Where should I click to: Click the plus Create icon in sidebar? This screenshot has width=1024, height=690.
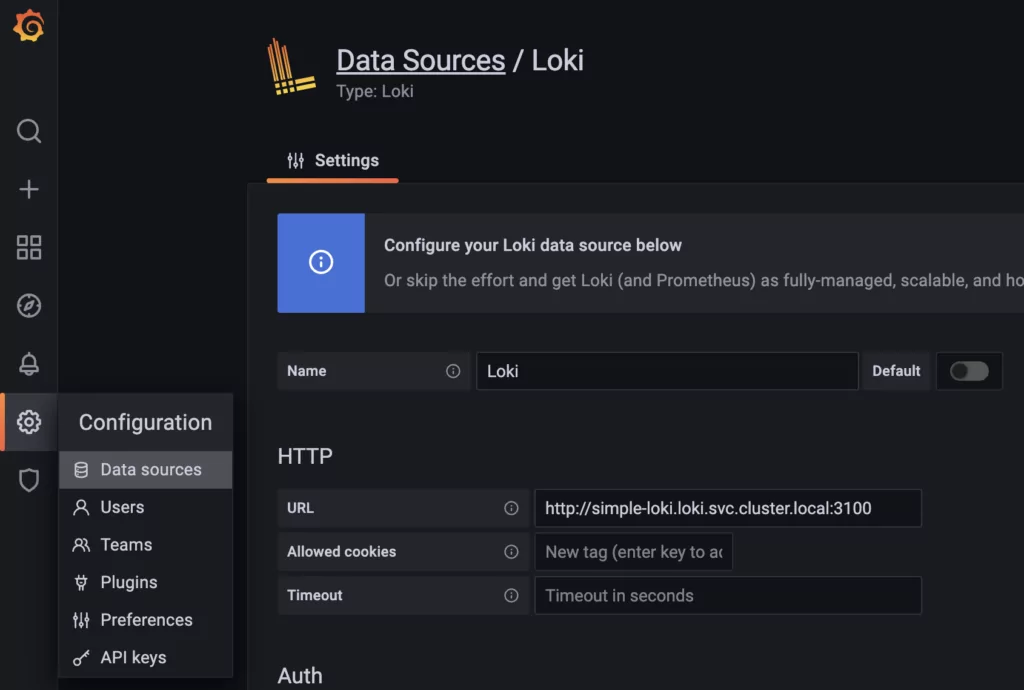29,189
